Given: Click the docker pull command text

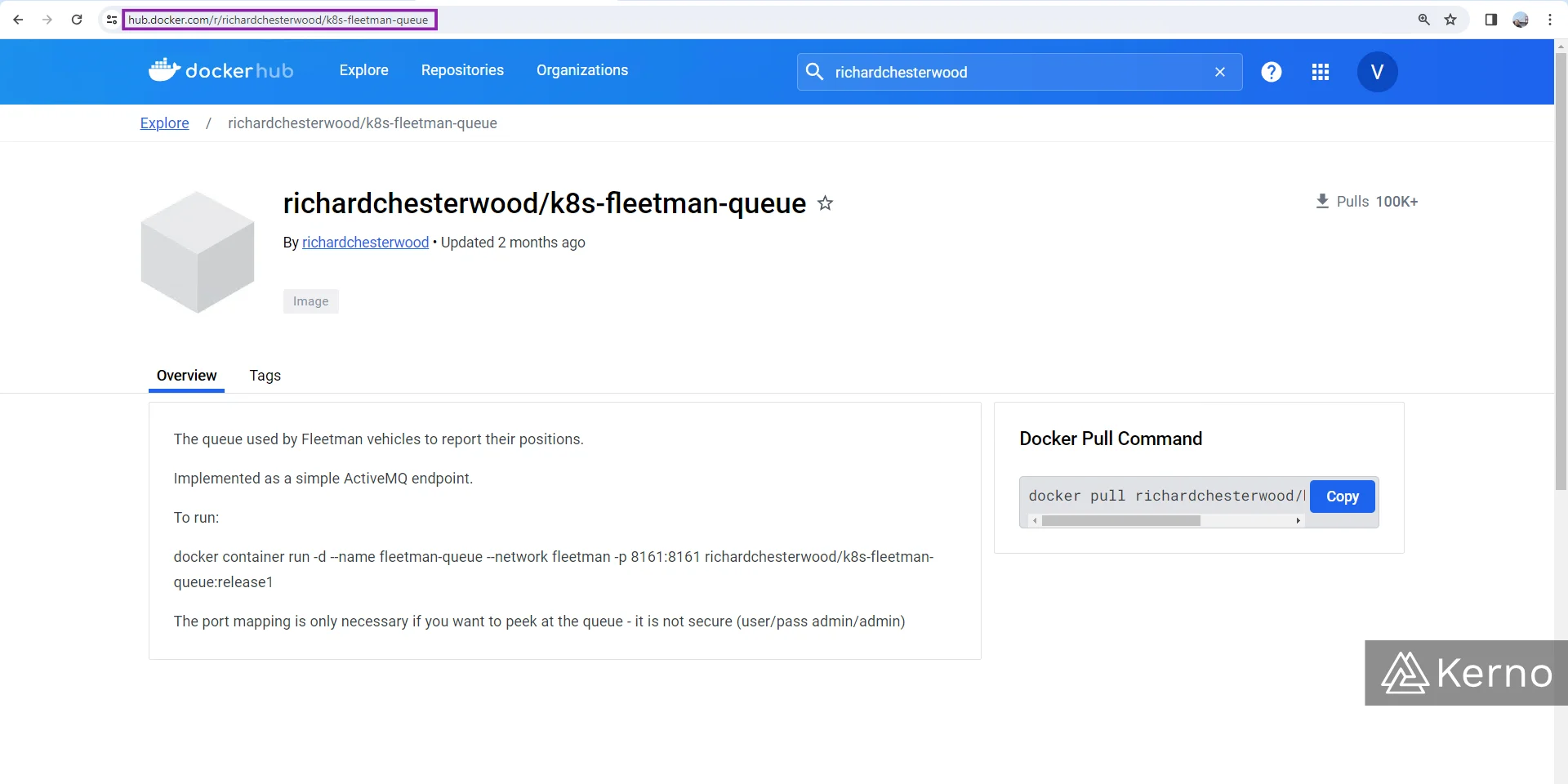Looking at the screenshot, I should [1166, 496].
